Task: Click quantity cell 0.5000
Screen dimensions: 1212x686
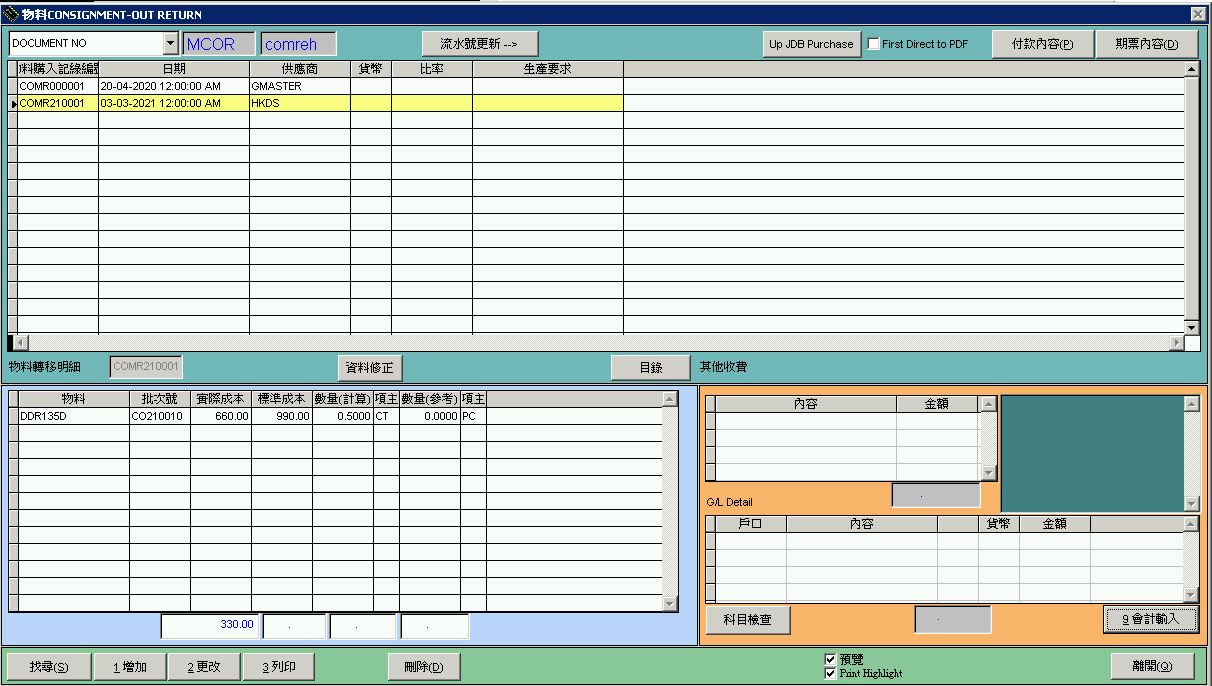Action: (x=343, y=416)
